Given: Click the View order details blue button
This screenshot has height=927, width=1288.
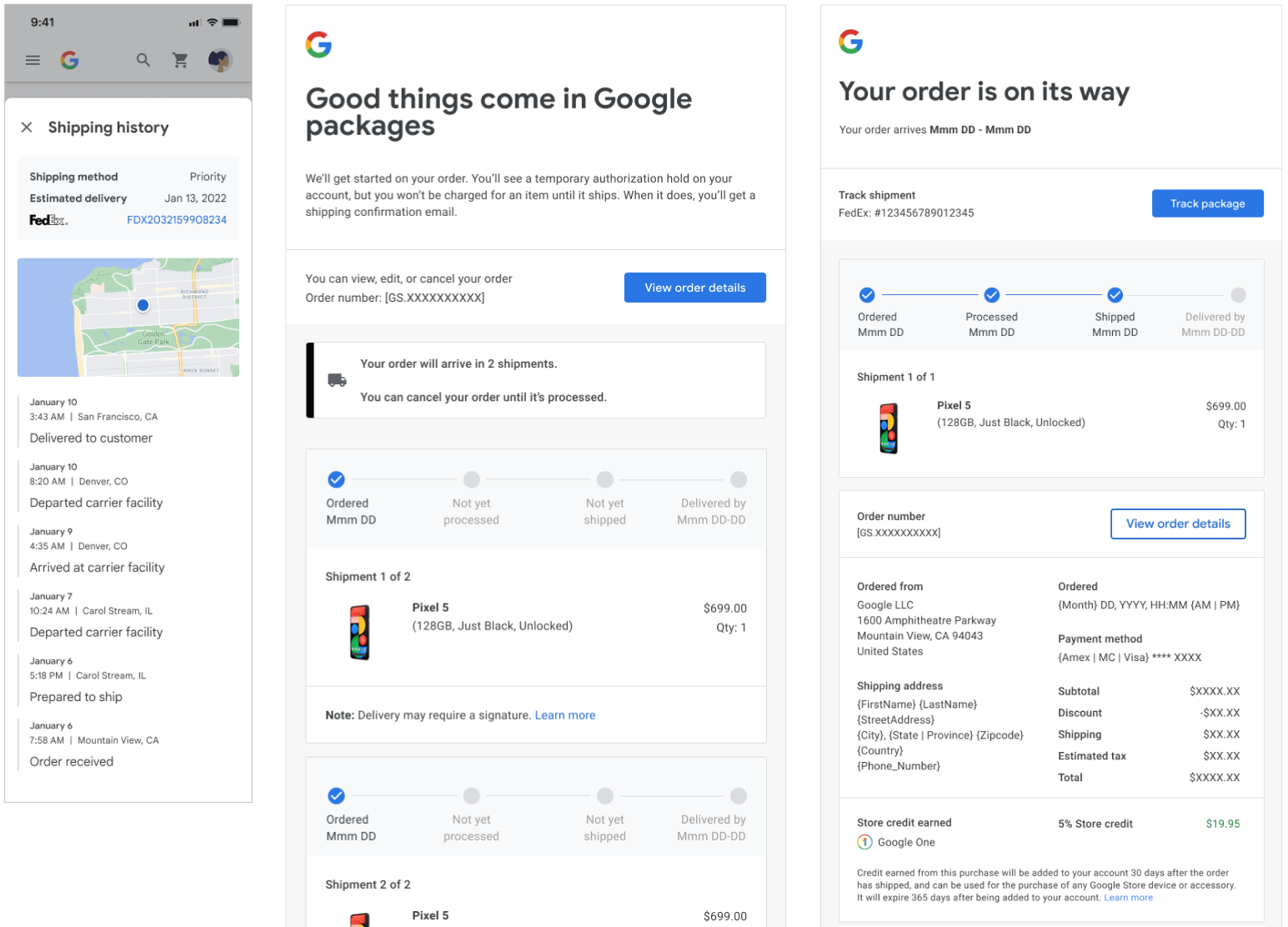Looking at the screenshot, I should click(695, 288).
